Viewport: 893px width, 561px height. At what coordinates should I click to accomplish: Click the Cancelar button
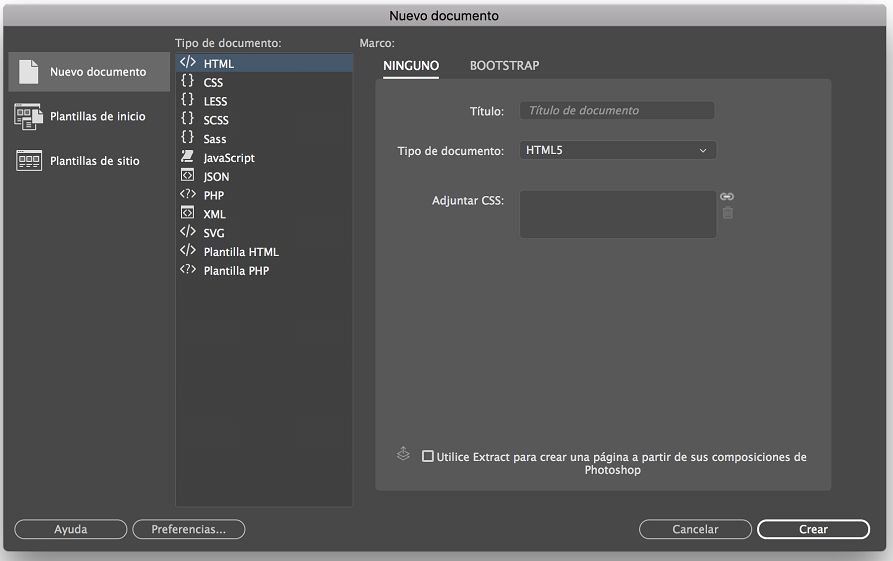[x=695, y=529]
